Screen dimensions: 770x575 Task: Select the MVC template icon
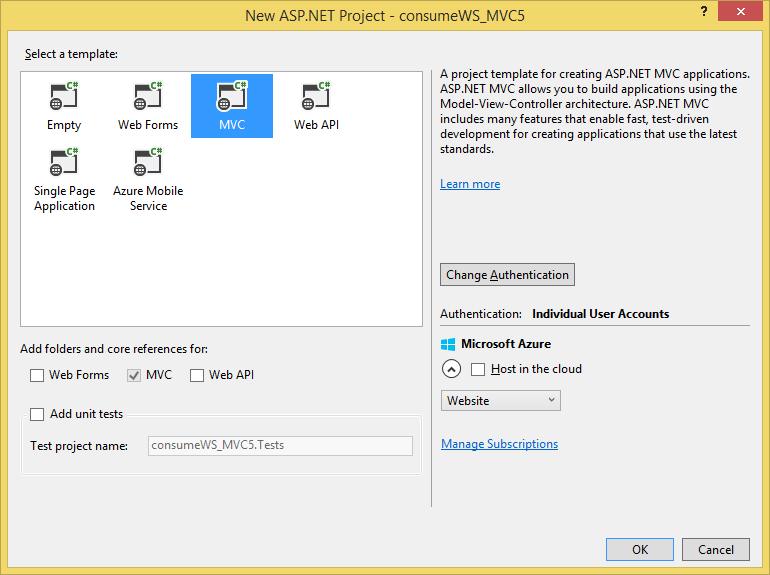pos(232,96)
